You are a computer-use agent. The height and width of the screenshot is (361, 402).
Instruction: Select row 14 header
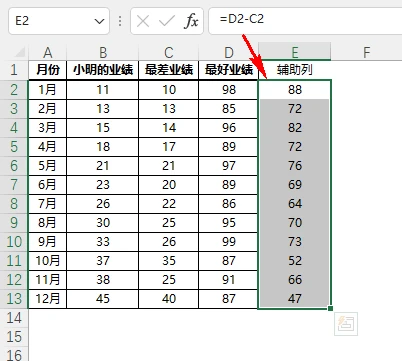click(14, 318)
